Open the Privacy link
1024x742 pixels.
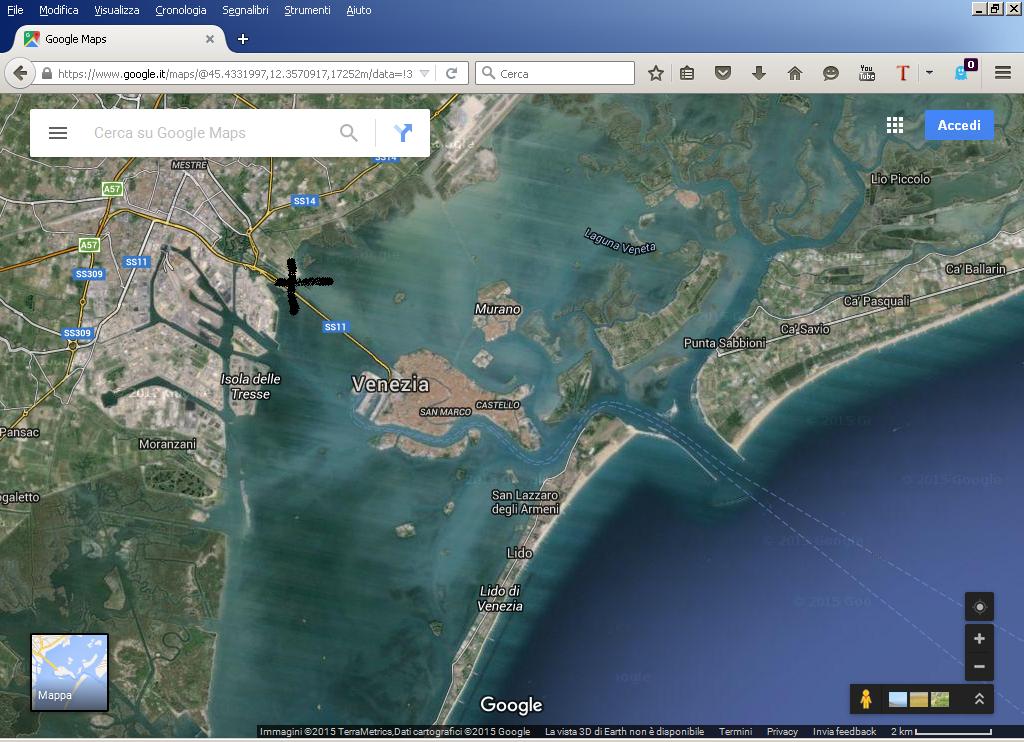[x=782, y=732]
